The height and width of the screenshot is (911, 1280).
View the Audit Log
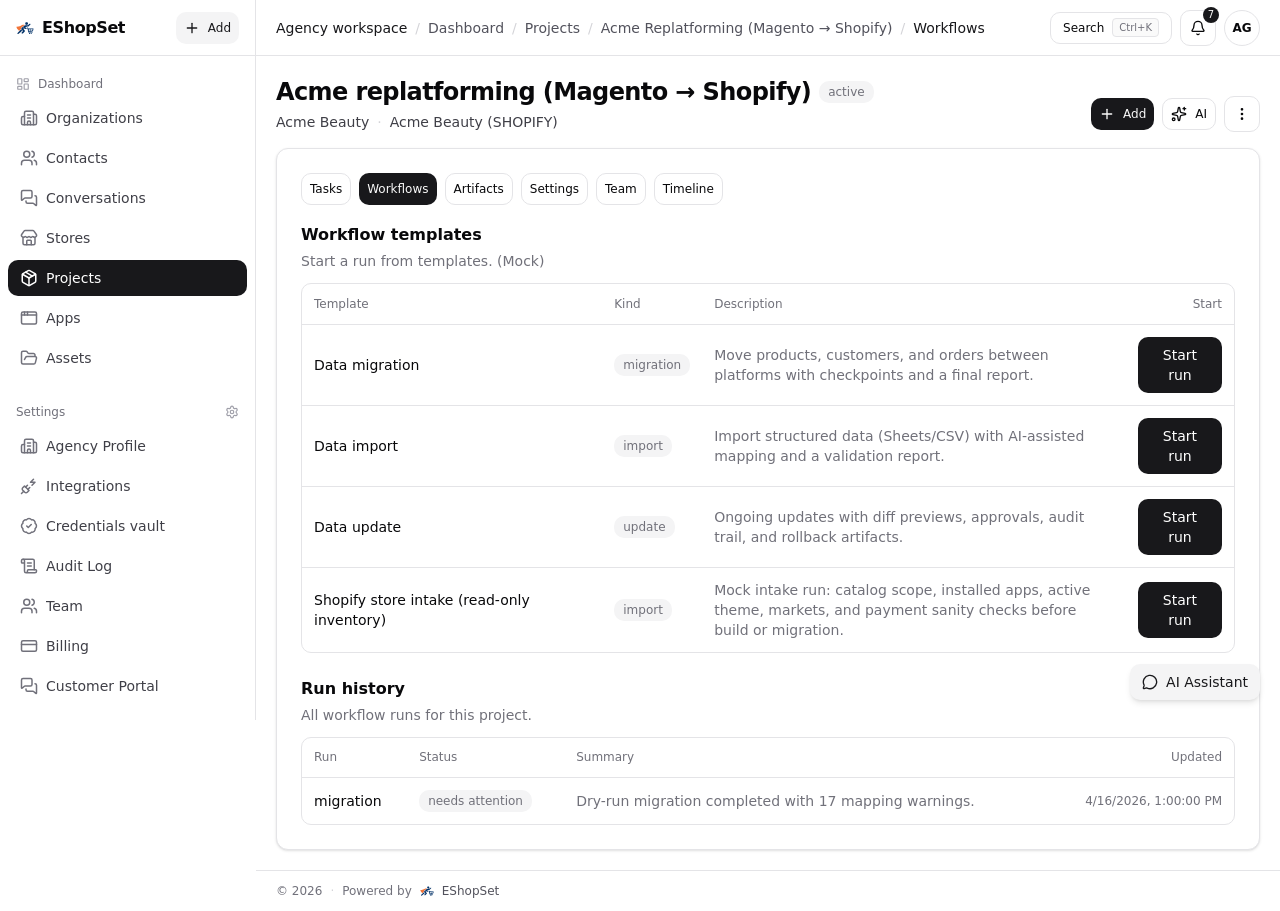click(x=78, y=566)
